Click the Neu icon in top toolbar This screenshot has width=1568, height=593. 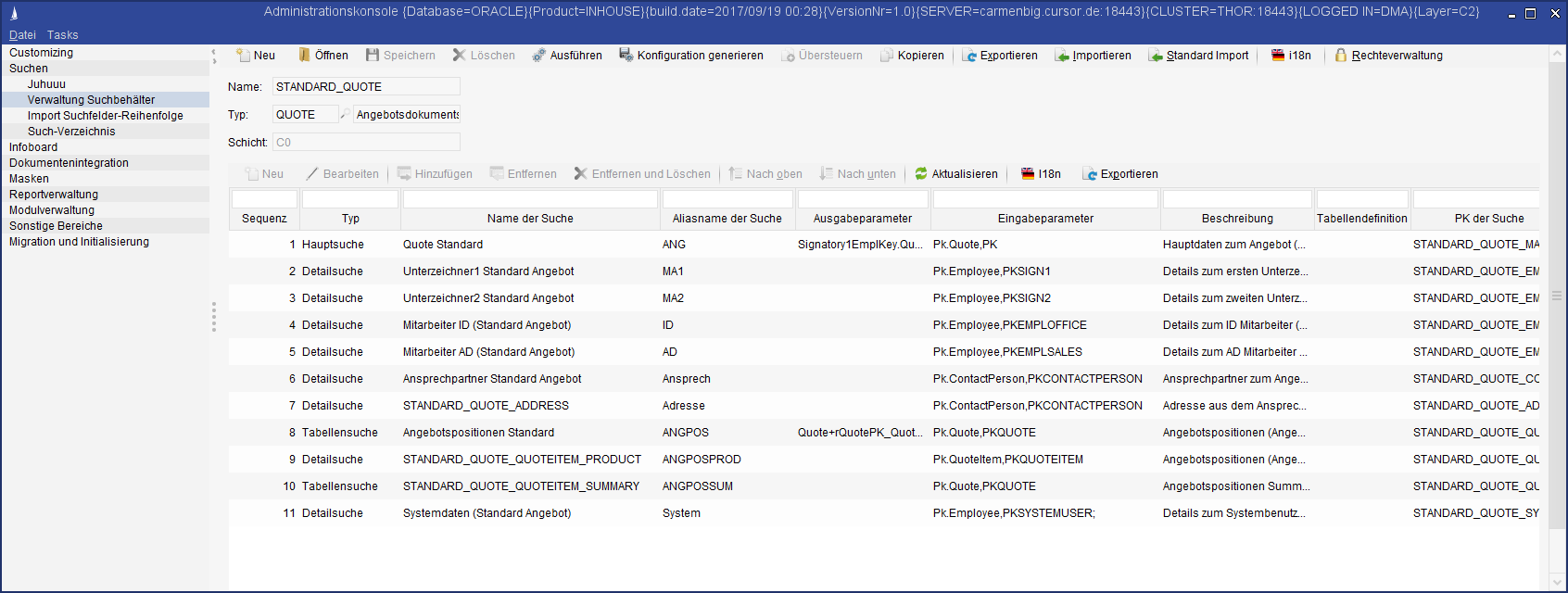click(x=243, y=56)
